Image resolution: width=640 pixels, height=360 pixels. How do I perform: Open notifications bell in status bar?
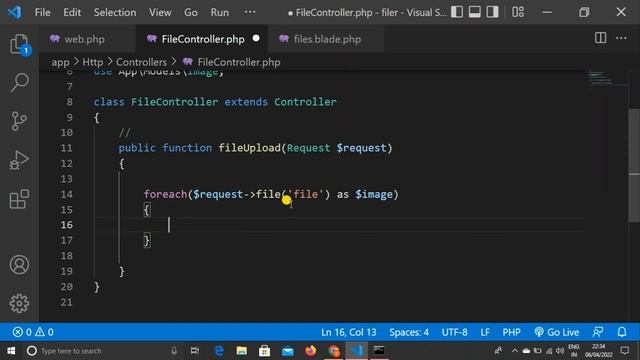coord(622,332)
